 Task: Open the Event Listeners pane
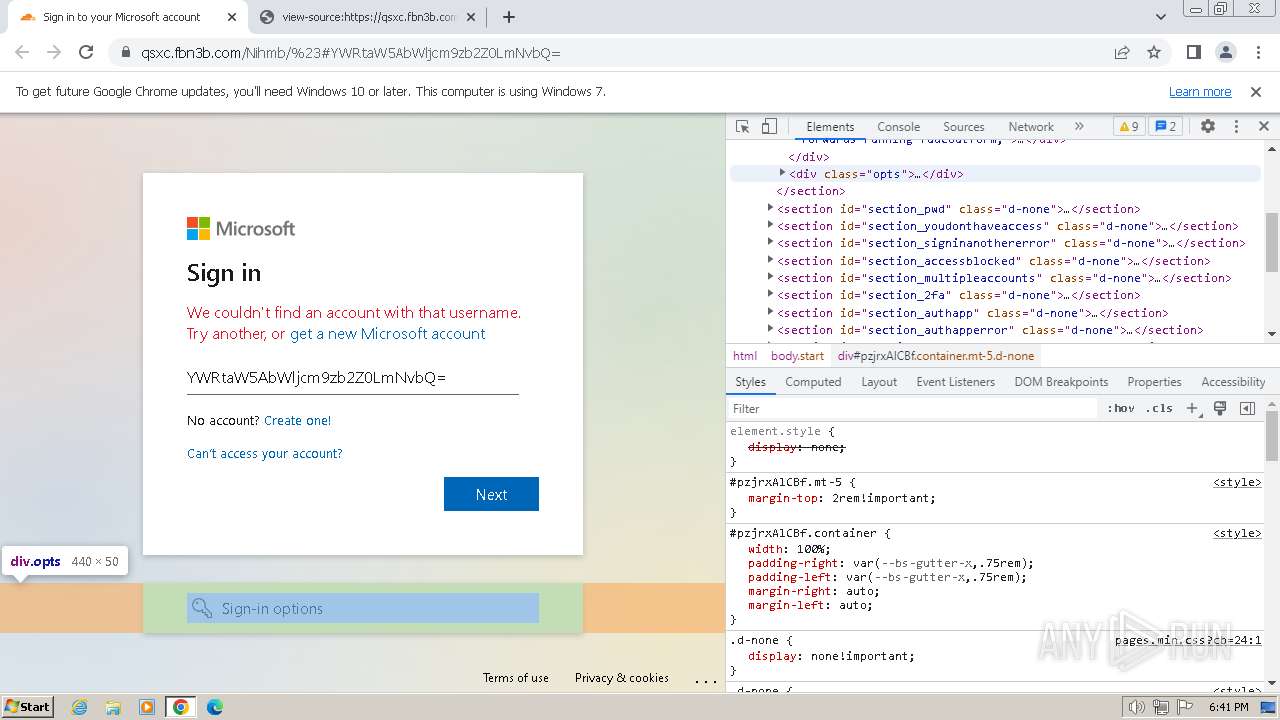pos(955,382)
